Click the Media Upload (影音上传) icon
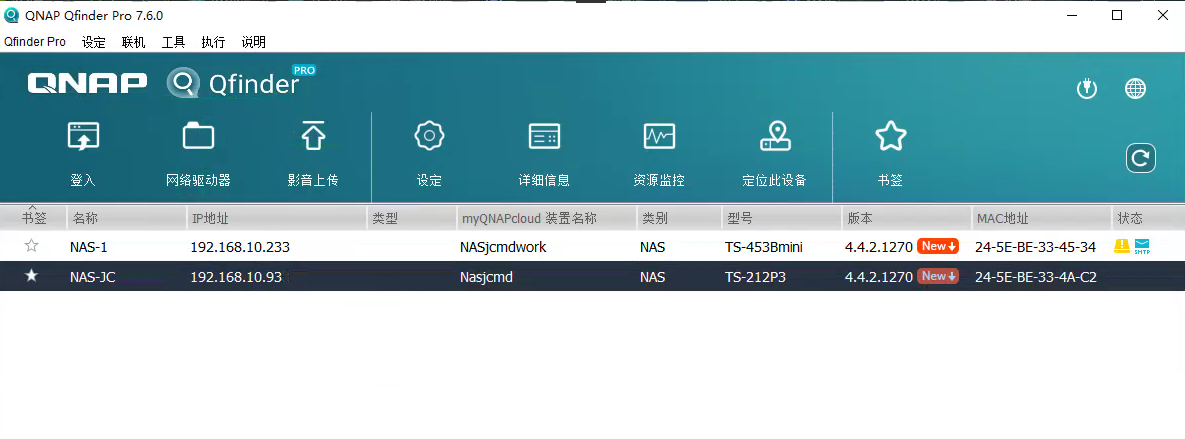 tap(313, 136)
